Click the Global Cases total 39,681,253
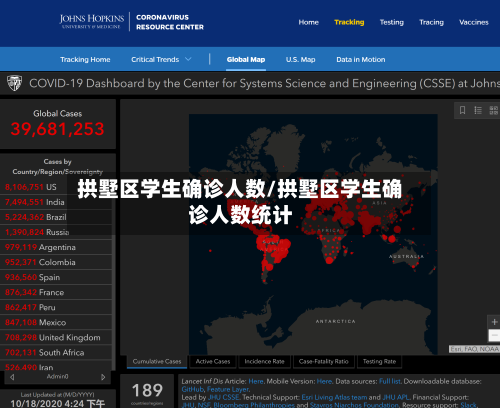 tap(57, 129)
